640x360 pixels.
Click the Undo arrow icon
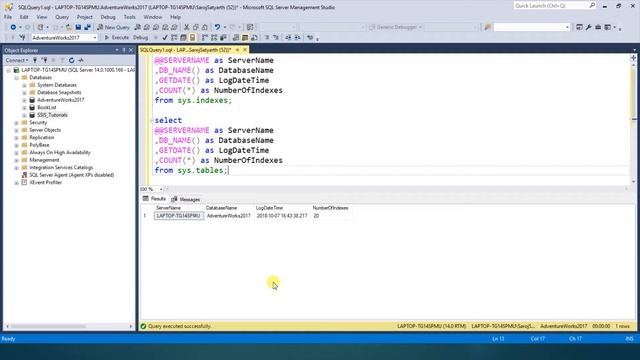point(217,27)
